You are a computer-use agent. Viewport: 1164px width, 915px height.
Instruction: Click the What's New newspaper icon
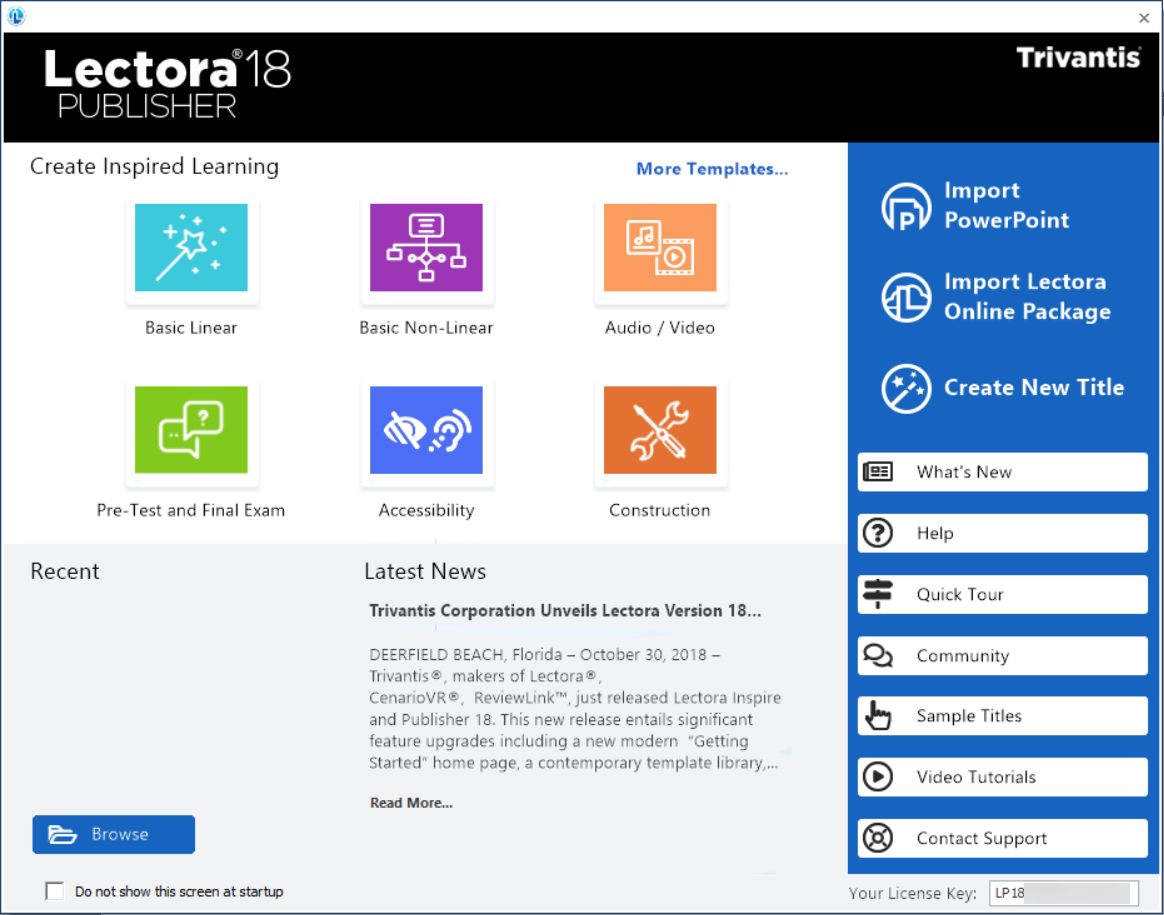[x=878, y=472]
